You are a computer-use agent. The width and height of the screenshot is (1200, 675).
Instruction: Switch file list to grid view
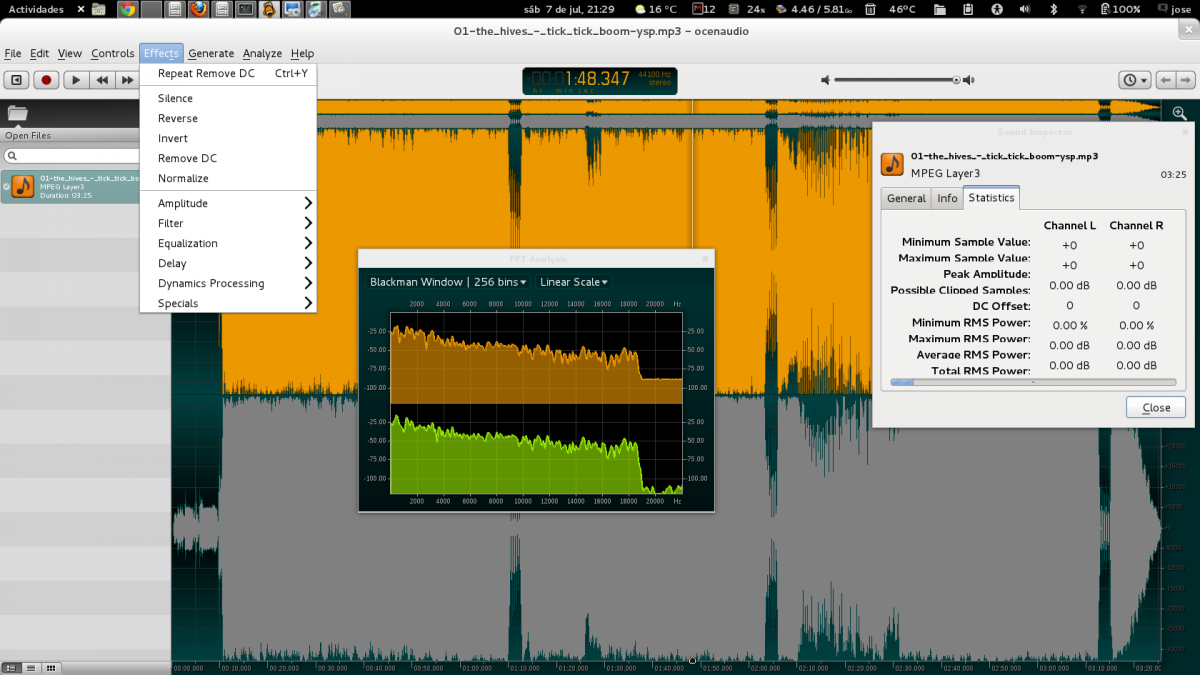click(51, 667)
